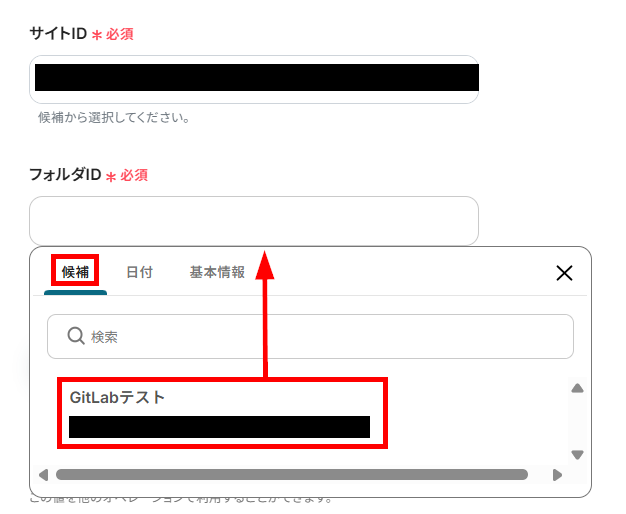The image size is (626, 514).
Task: Click the サイトID input field
Action: 254,79
